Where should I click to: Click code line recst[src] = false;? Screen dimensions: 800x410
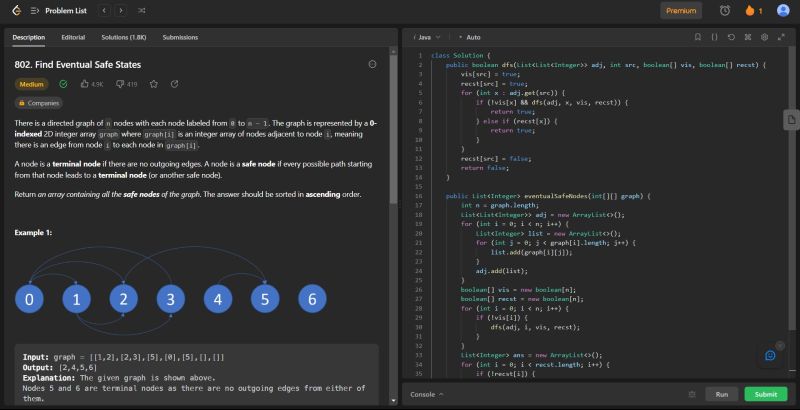pyautogui.click(x=495, y=159)
